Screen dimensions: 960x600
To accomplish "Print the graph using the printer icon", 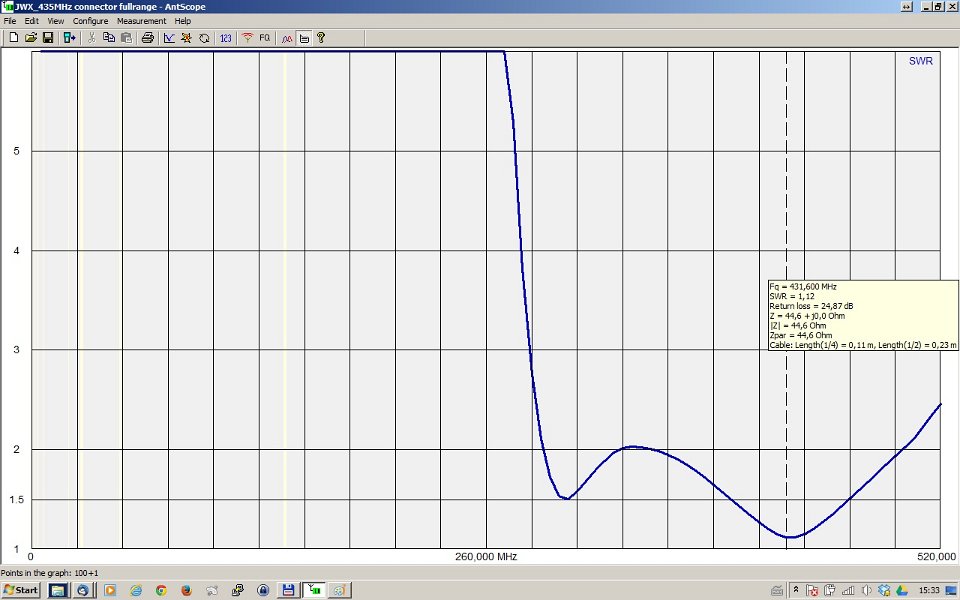I will [147, 38].
